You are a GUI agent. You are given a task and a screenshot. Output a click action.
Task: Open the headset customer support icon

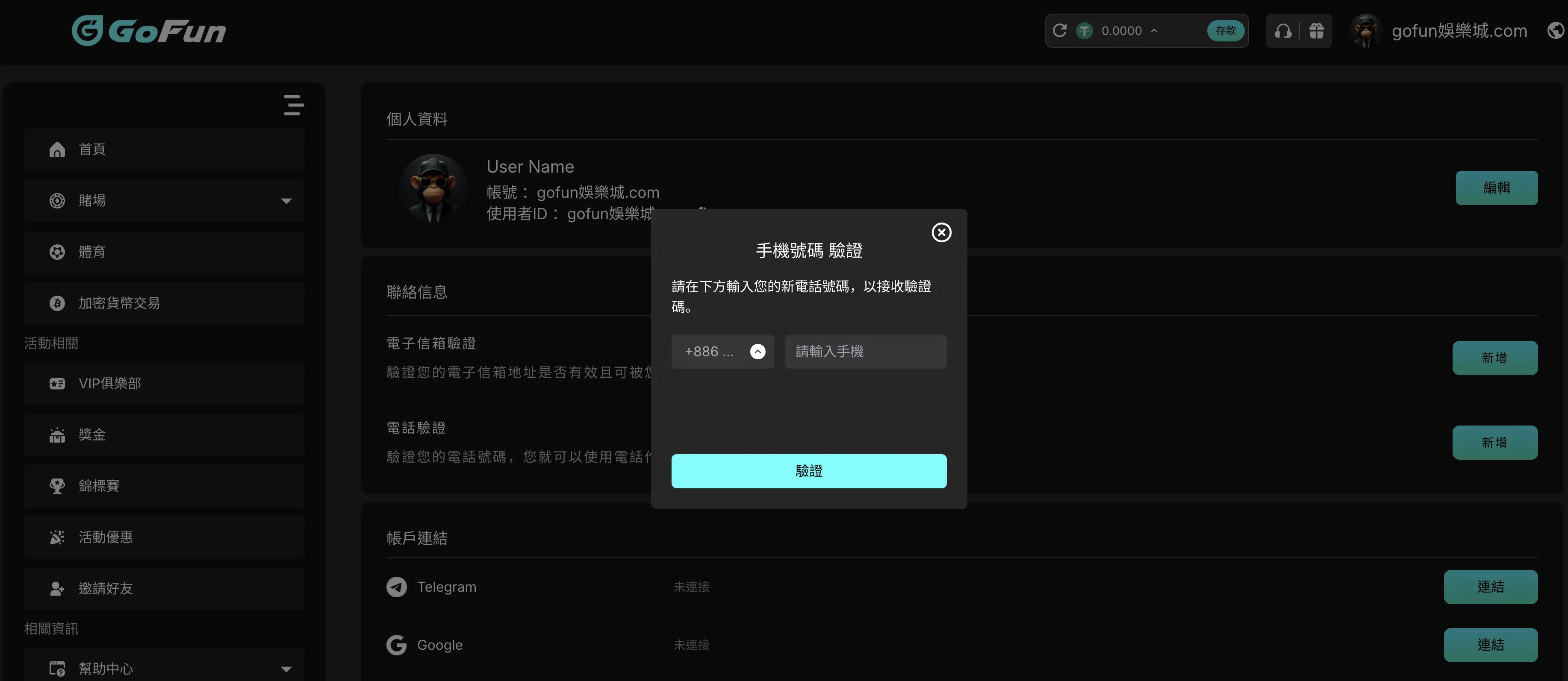tap(1283, 30)
